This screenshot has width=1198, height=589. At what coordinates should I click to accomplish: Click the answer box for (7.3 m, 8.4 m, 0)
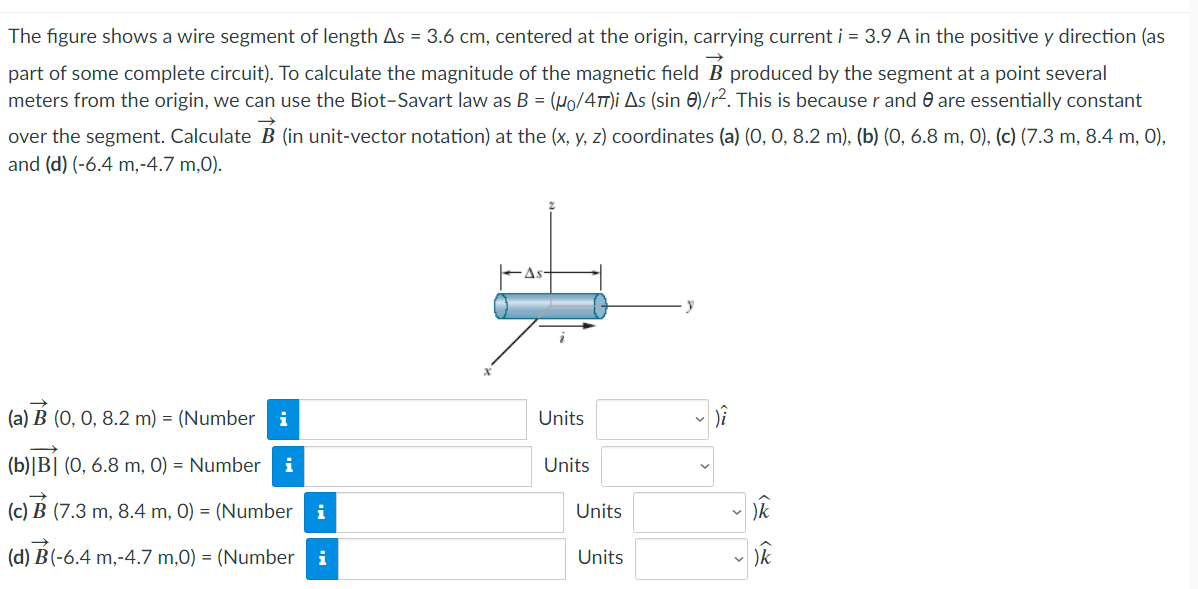tap(450, 512)
